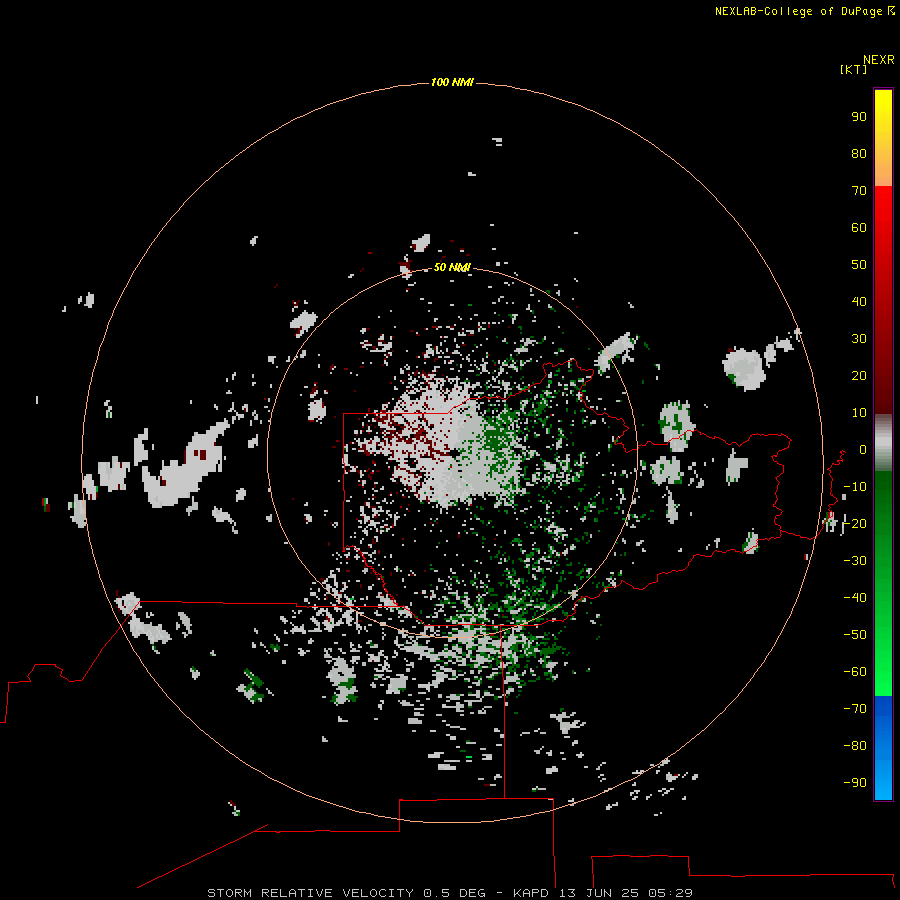Click the -50 value on the velocity scale

[x=855, y=635]
